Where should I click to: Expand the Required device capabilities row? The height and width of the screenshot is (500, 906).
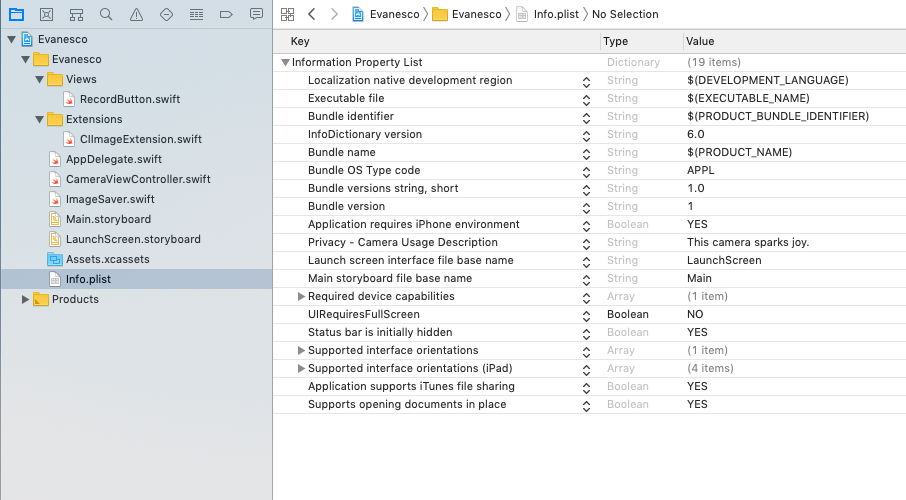[x=301, y=296]
